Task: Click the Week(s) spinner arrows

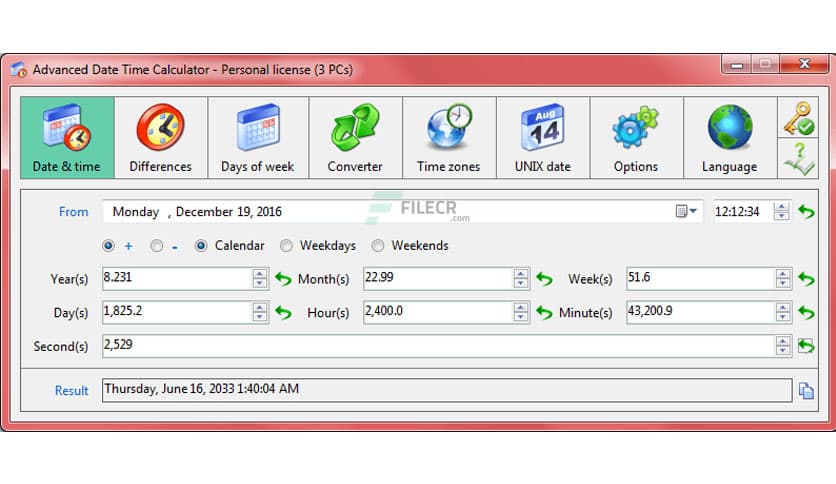Action: [783, 279]
